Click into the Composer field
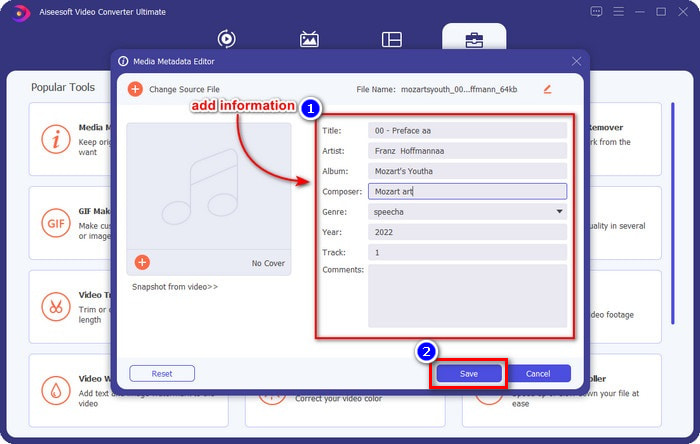 (467, 191)
